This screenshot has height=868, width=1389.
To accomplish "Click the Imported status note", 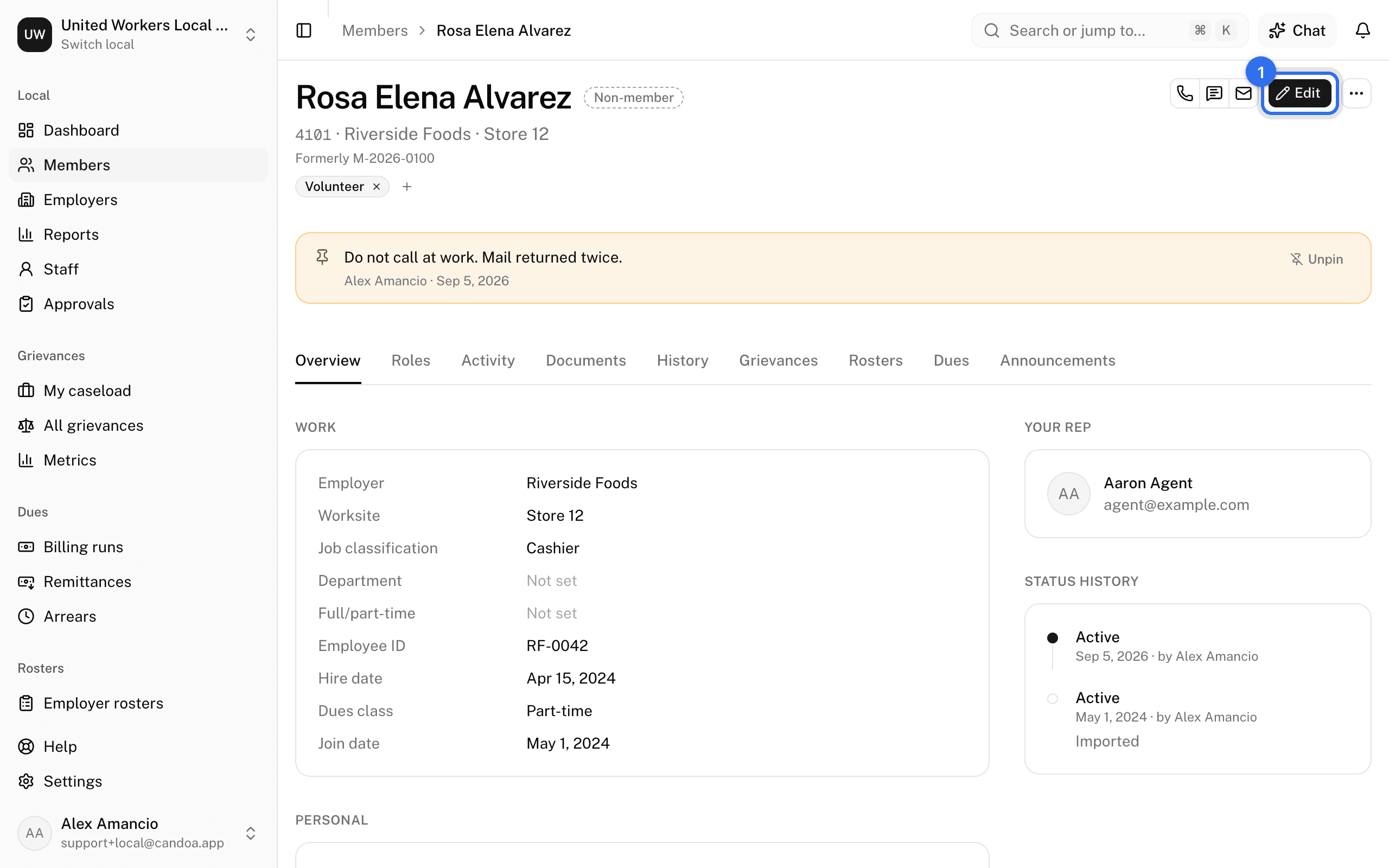I will (1107, 742).
